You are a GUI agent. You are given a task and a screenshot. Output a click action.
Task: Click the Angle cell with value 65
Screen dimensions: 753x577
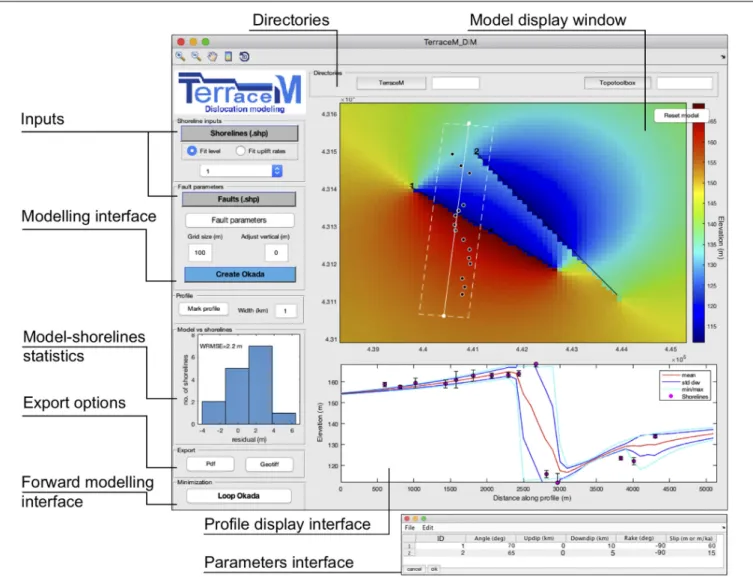pyautogui.click(x=490, y=553)
